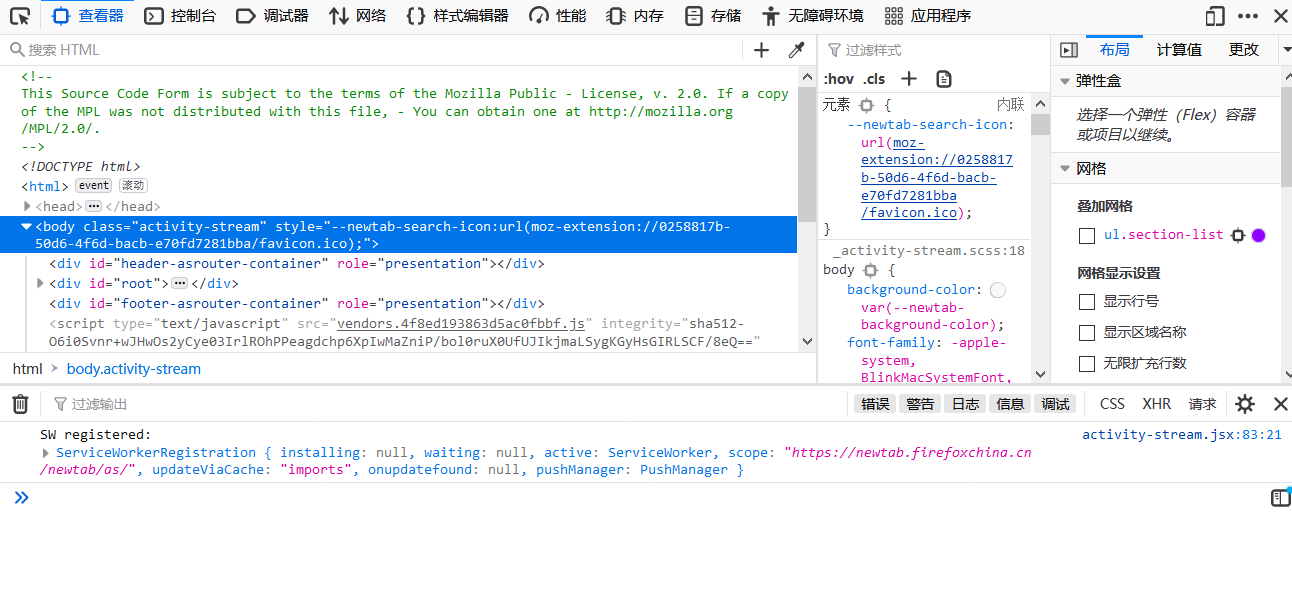
Task: Close the split console panel
Action: tap(1280, 404)
